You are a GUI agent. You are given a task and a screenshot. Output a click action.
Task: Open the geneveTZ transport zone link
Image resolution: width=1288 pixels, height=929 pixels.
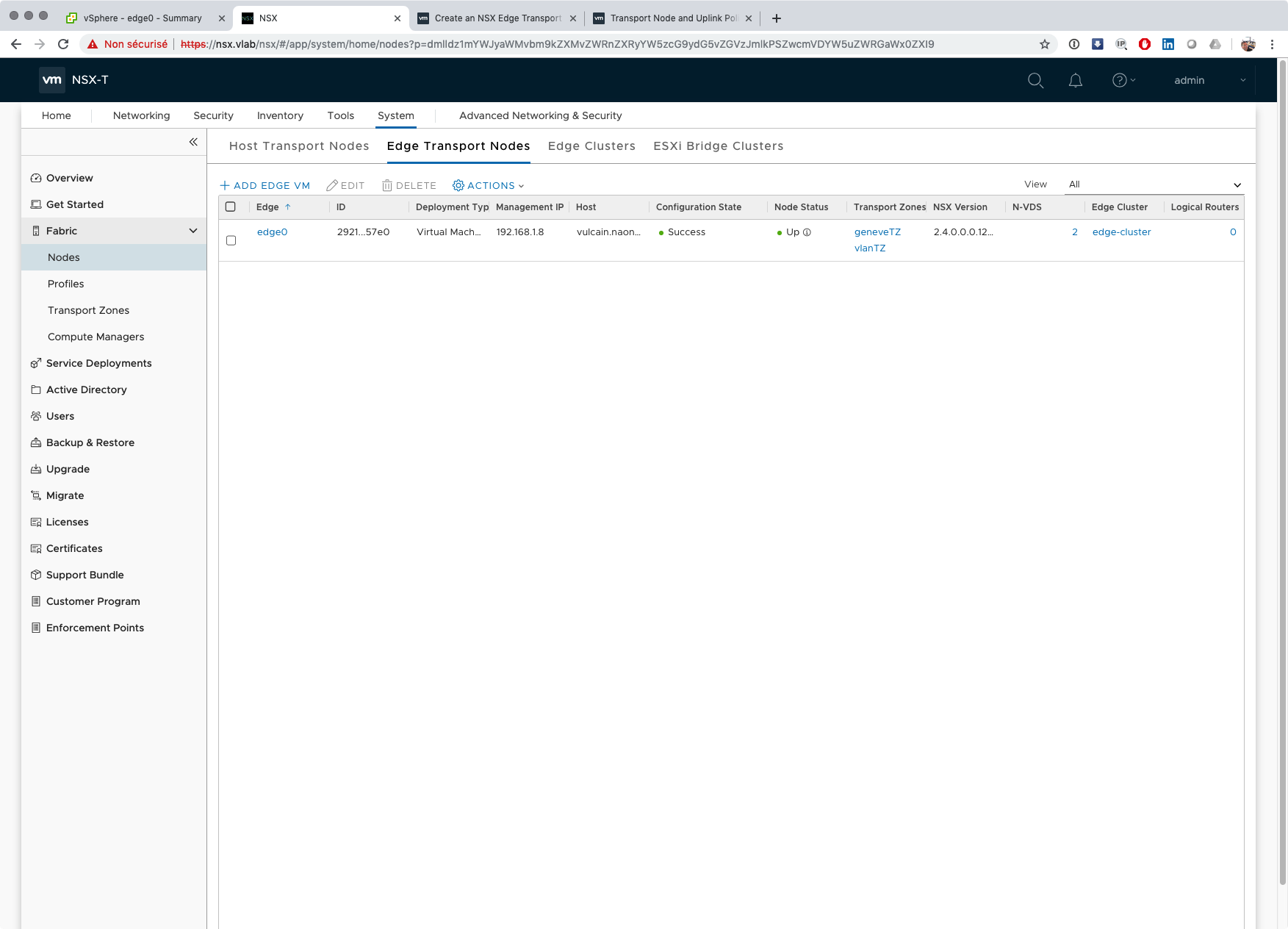(x=877, y=232)
